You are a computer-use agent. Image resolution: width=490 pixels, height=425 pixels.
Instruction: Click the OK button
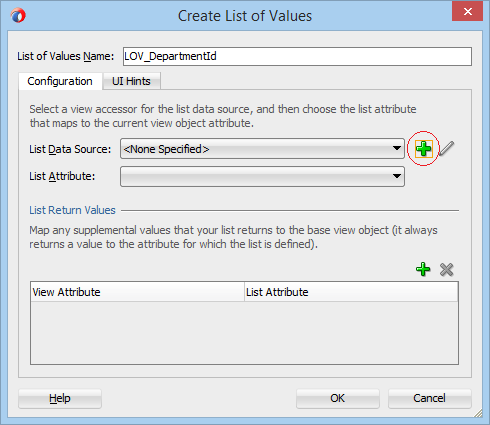pyautogui.click(x=338, y=398)
